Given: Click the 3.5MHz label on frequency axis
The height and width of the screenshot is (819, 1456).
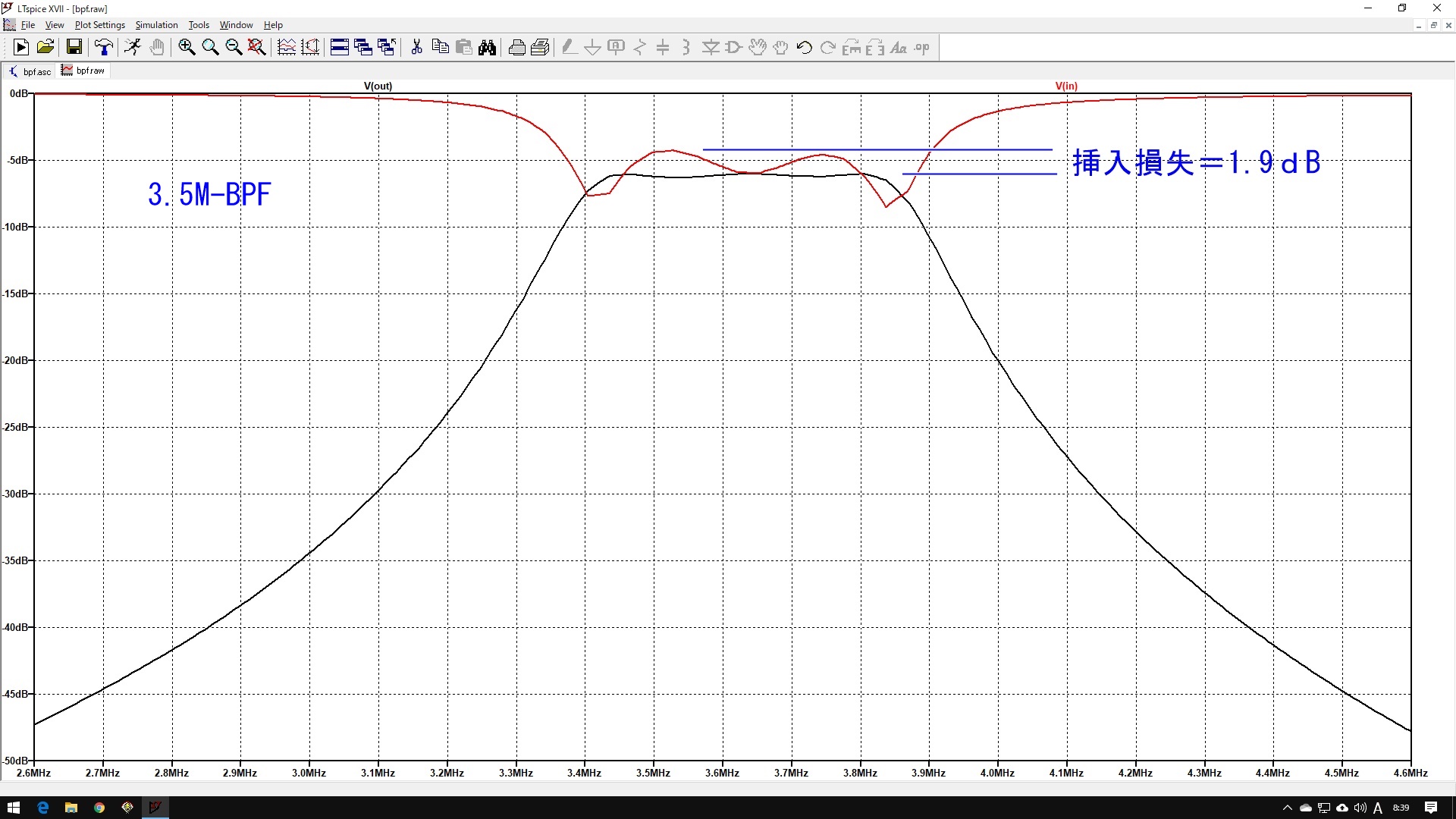Looking at the screenshot, I should point(653,773).
